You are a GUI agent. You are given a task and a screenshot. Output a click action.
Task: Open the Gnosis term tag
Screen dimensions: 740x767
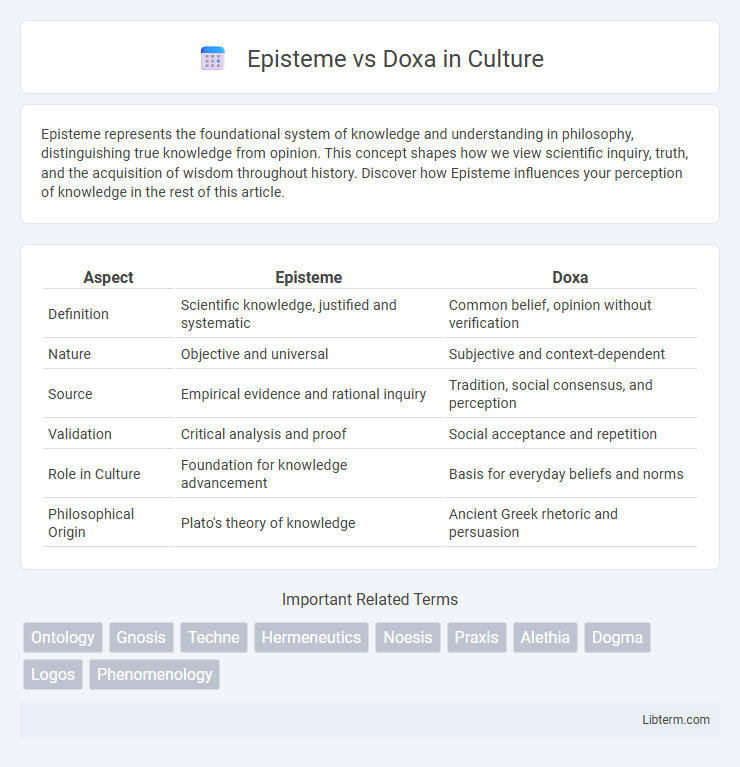(141, 637)
